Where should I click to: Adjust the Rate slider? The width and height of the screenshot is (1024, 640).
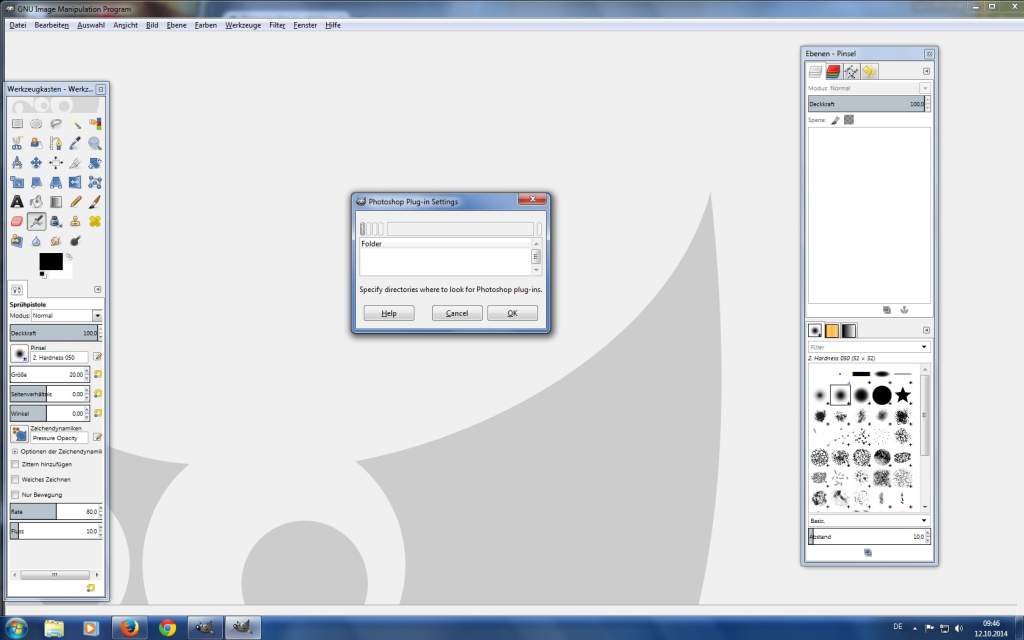coord(56,511)
